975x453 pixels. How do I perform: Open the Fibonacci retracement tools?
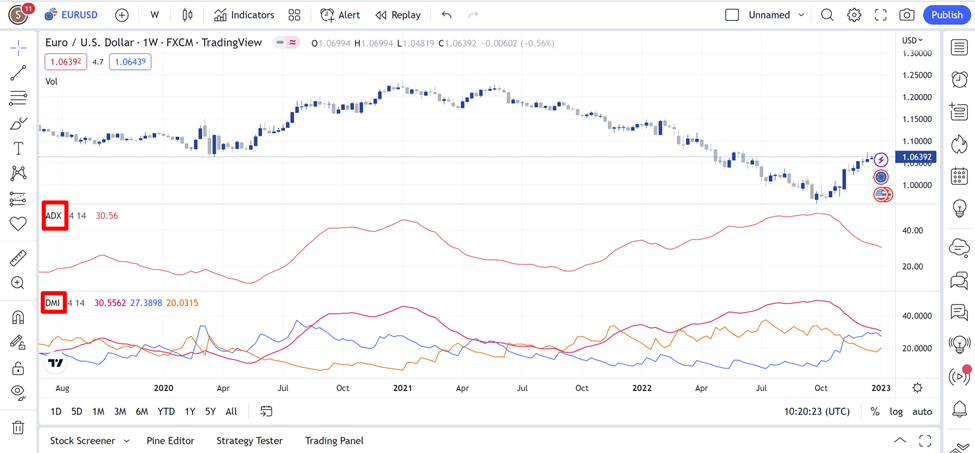(18, 98)
